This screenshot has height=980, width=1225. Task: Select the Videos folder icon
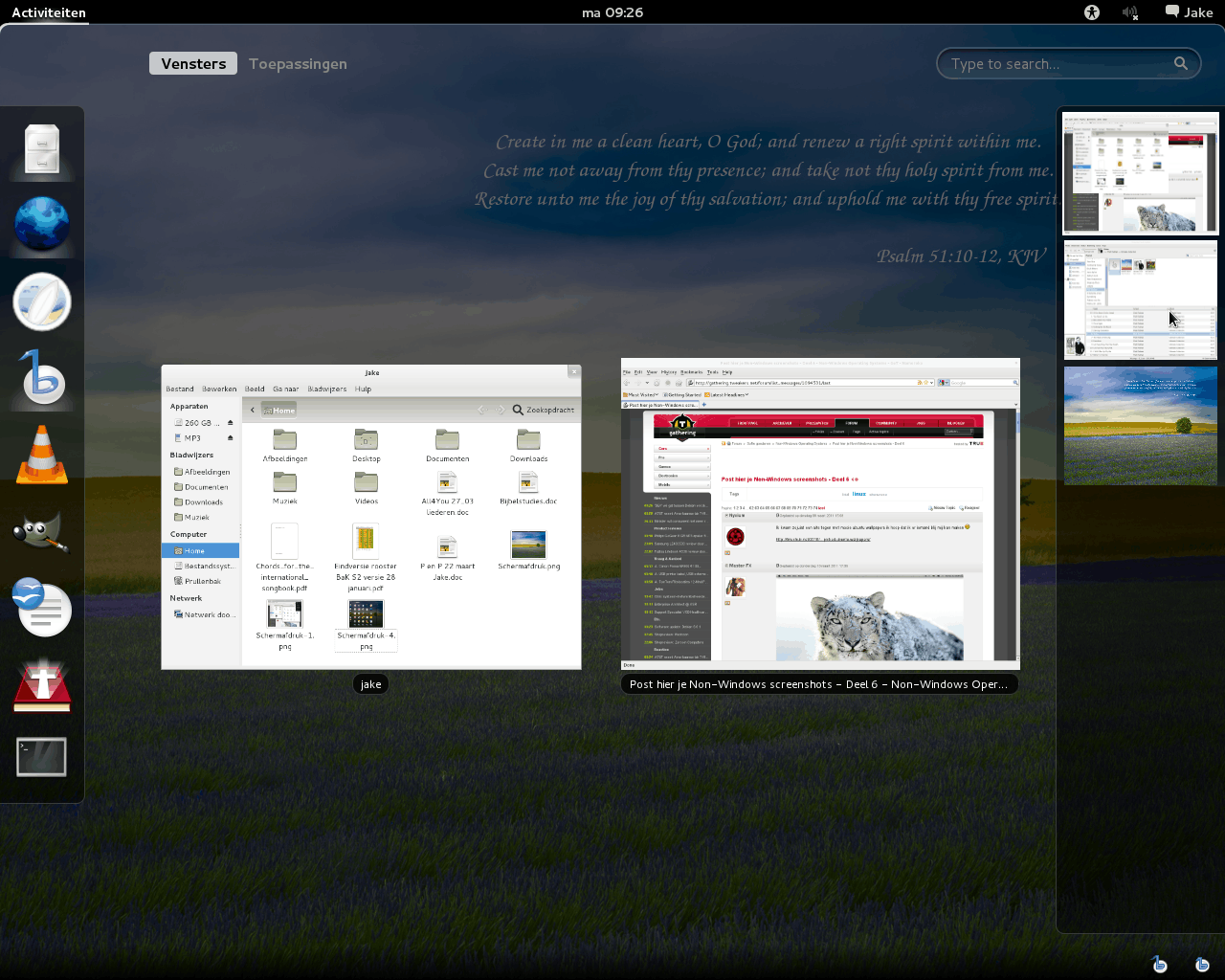pos(367,481)
